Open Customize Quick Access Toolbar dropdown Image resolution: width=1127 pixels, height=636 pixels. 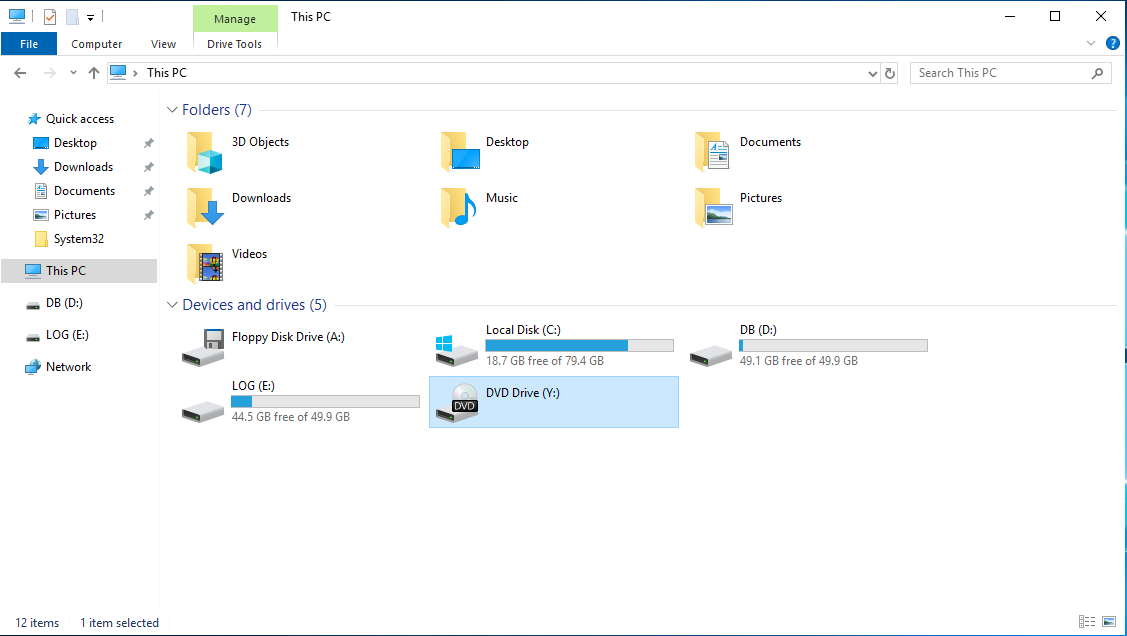click(x=91, y=17)
